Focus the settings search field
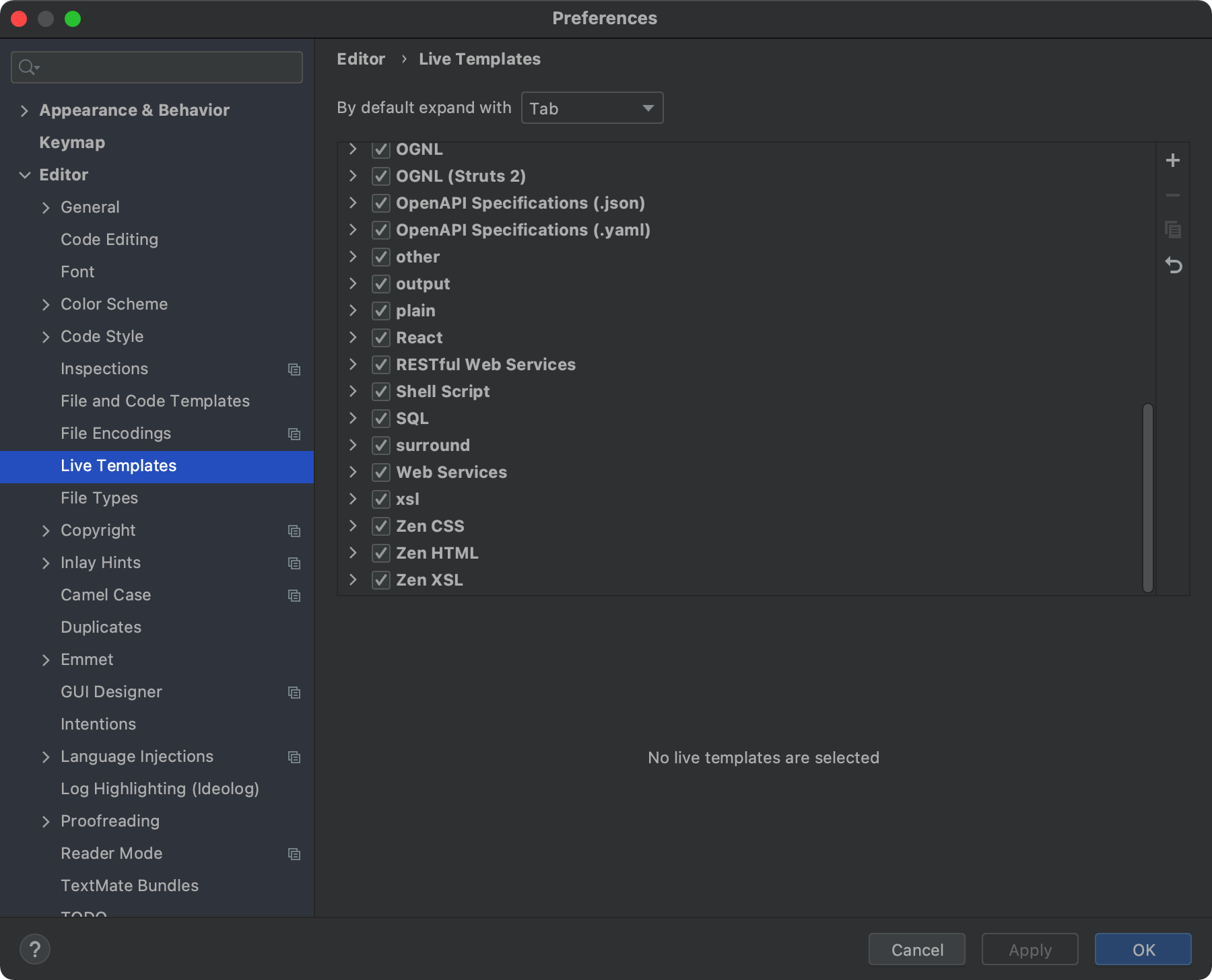Image resolution: width=1212 pixels, height=980 pixels. (168, 67)
